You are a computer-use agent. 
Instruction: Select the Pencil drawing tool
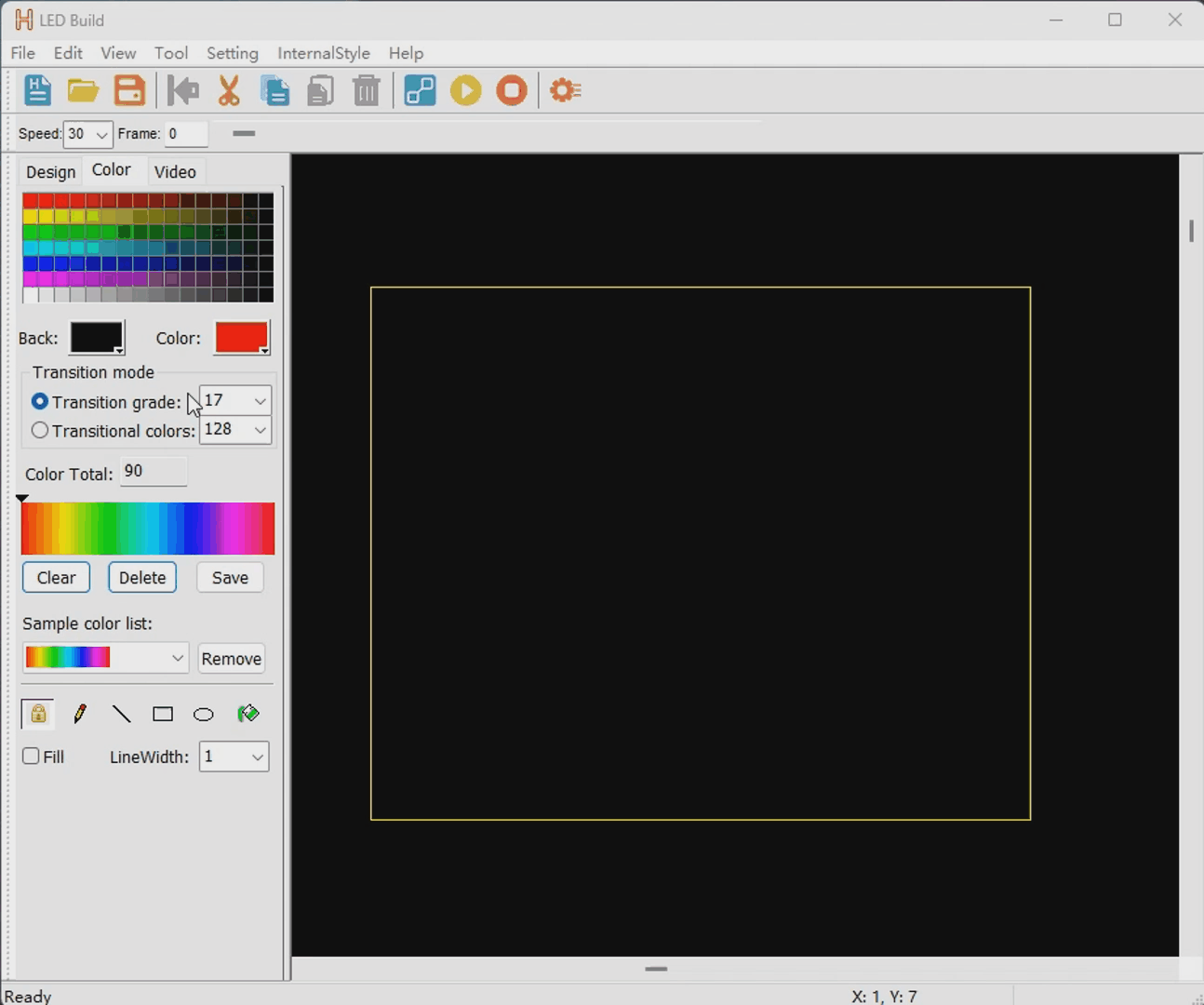(x=80, y=713)
